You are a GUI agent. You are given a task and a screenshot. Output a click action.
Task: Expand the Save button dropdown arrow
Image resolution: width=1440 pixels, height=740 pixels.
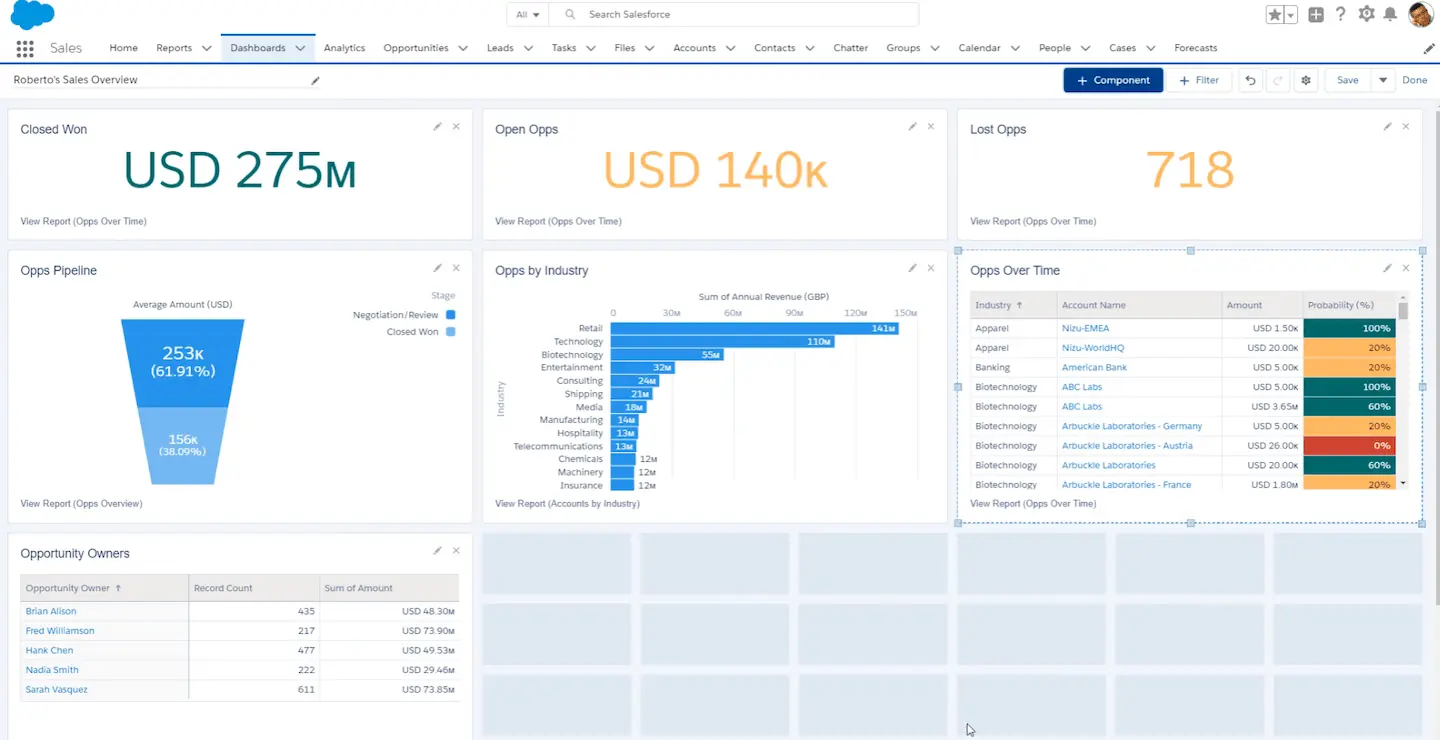[1384, 80]
